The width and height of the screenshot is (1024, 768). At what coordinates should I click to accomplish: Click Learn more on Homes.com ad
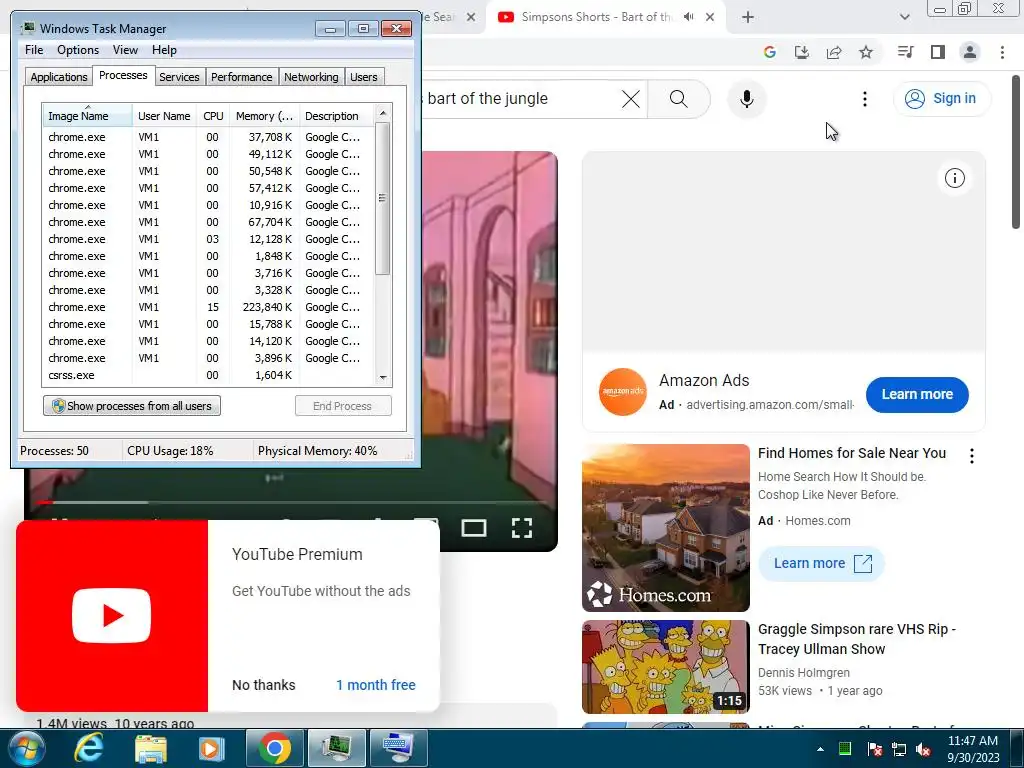click(821, 564)
